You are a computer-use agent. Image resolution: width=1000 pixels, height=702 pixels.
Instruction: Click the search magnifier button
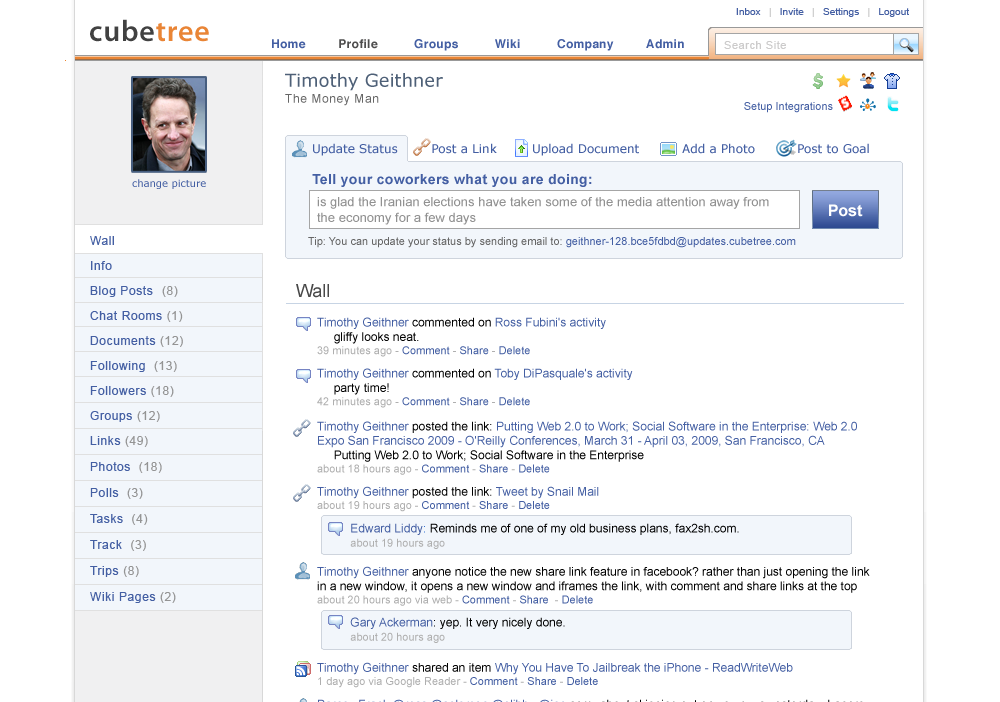906,45
